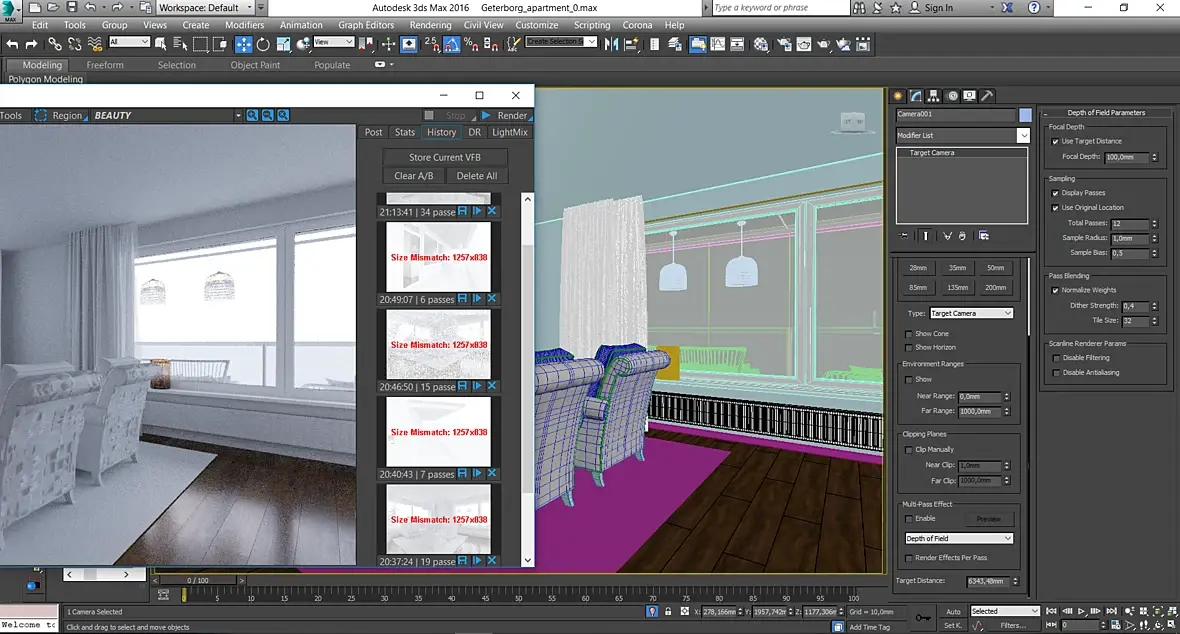
Task: Switch to the LightMix tab
Action: click(x=510, y=132)
